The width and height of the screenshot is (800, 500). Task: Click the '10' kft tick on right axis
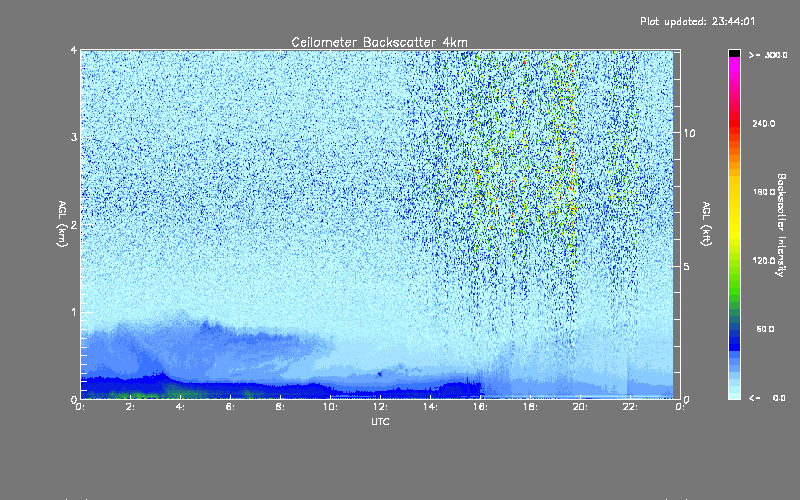point(689,133)
